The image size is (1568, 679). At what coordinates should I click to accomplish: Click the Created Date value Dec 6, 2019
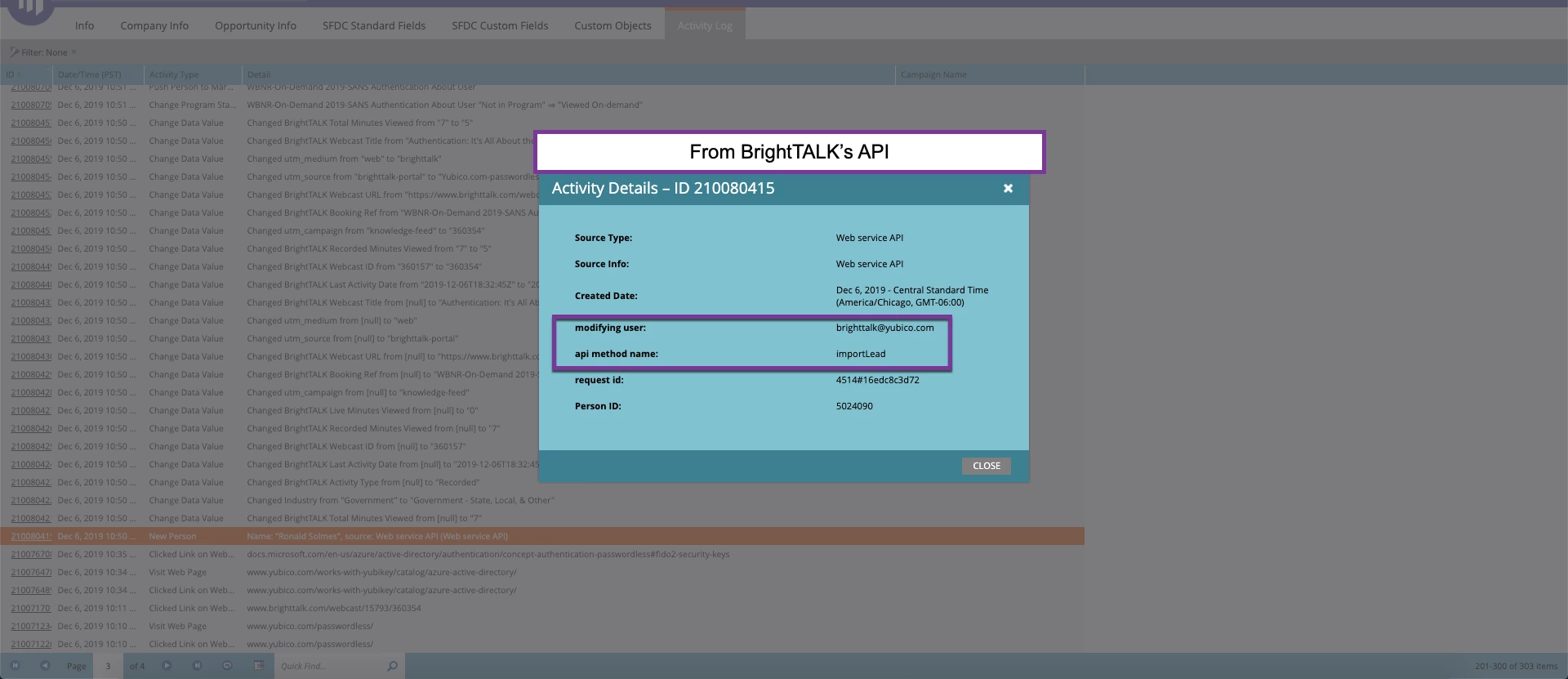(912, 296)
